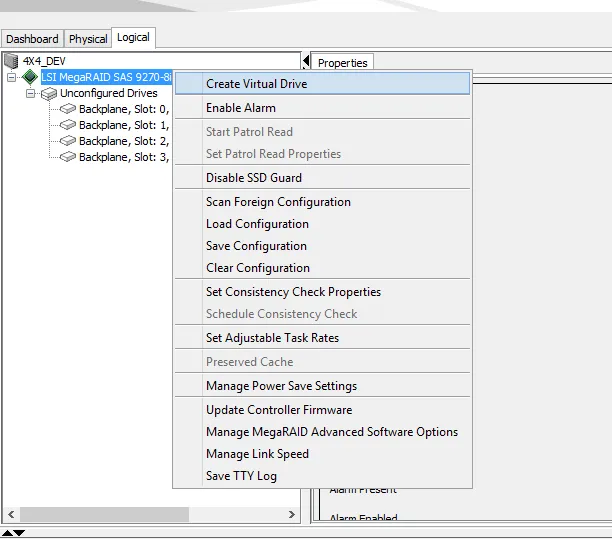612x539 pixels.
Task: Switch to the Physical tab
Action: tap(88, 39)
